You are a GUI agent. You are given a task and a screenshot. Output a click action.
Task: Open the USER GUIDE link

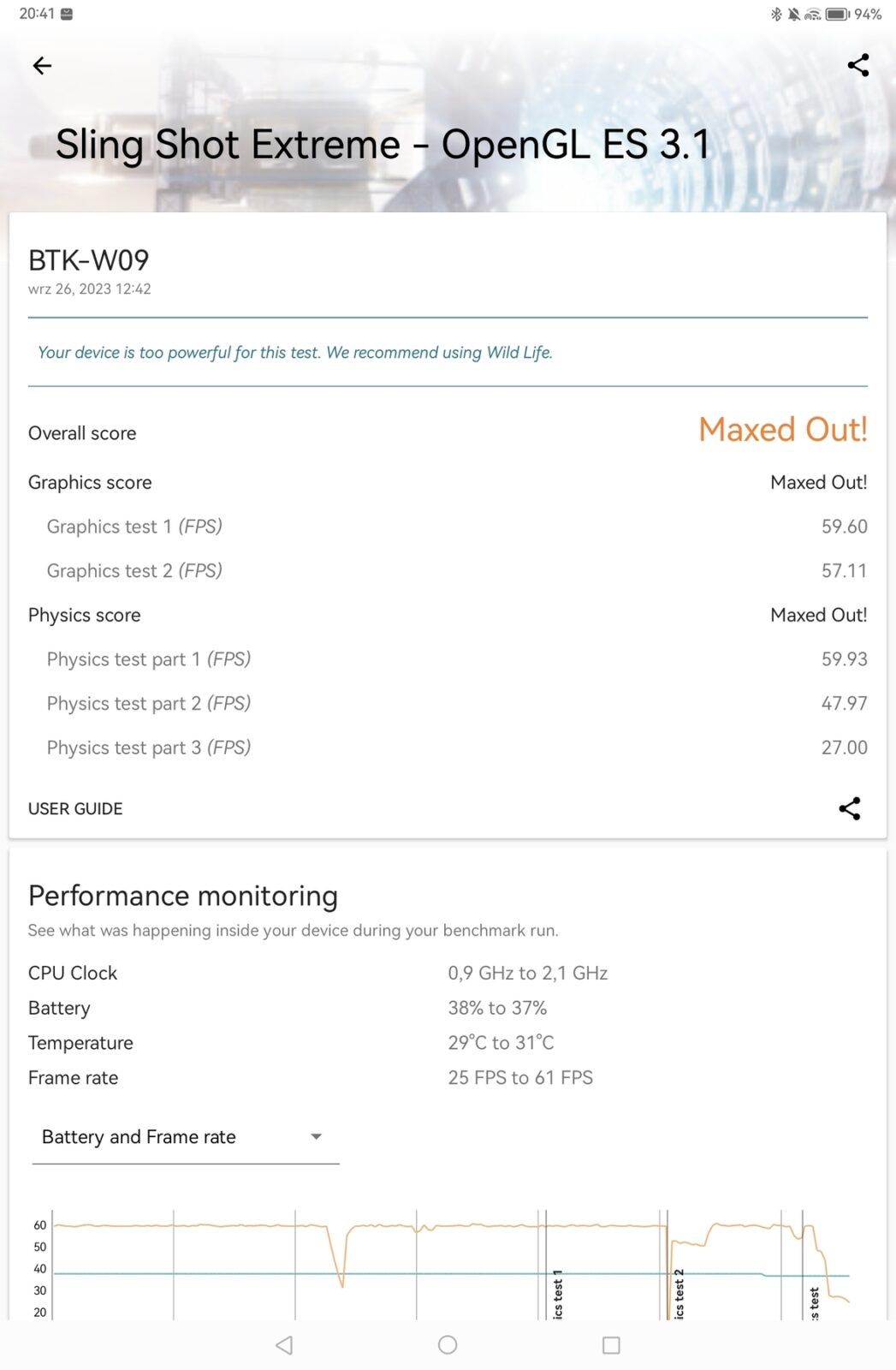click(x=75, y=808)
